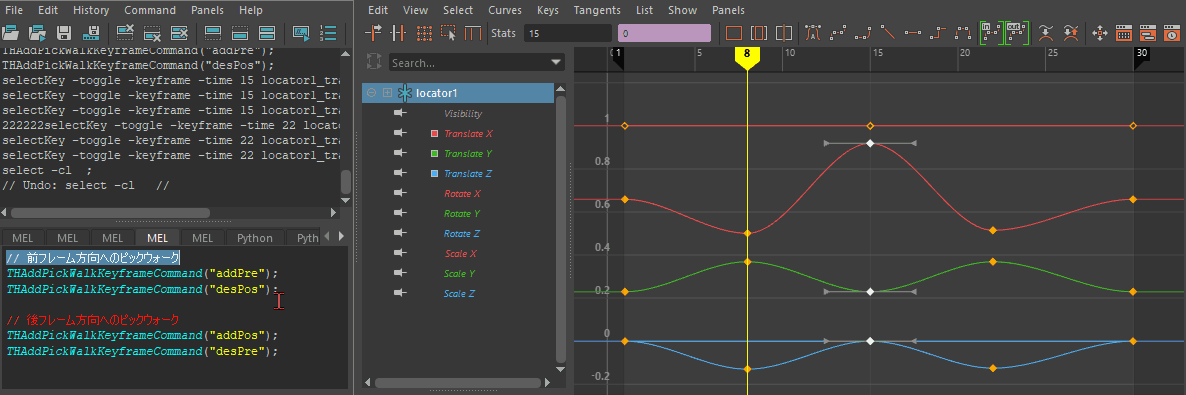Click Save Script to Shelf icon
This screenshot has width=1186, height=395.
[x=92, y=33]
